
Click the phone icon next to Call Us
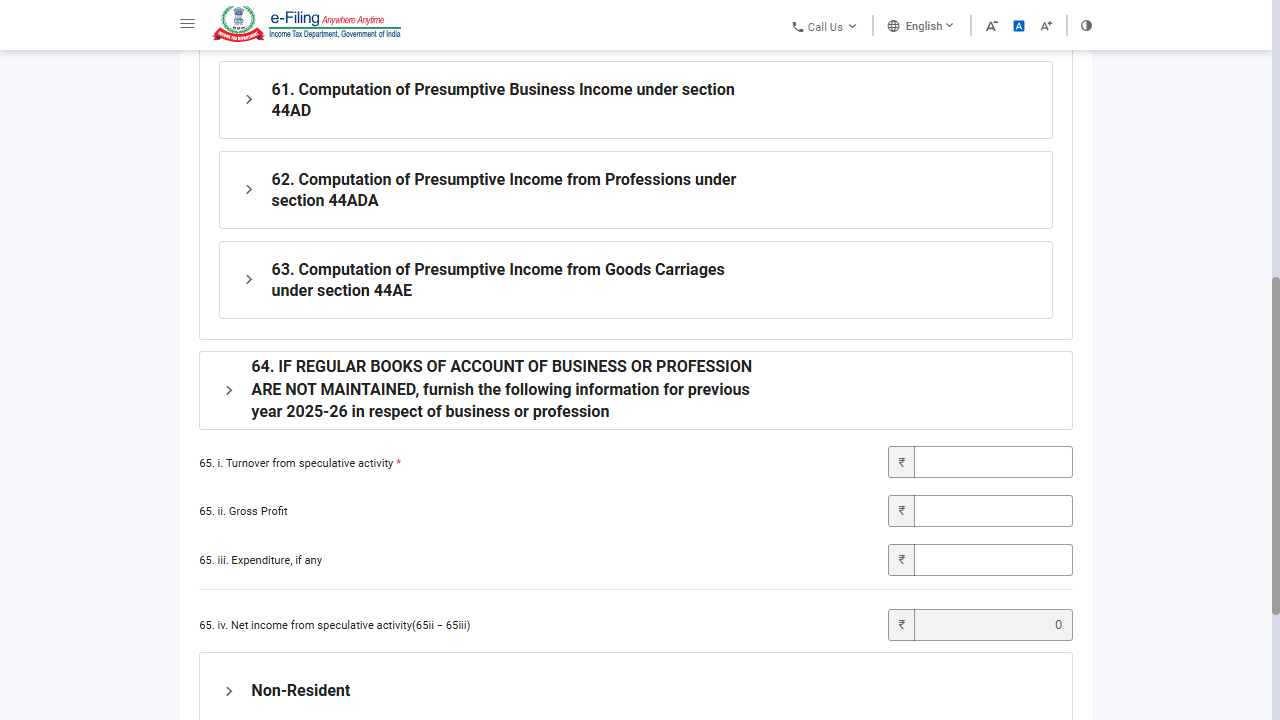coord(798,27)
